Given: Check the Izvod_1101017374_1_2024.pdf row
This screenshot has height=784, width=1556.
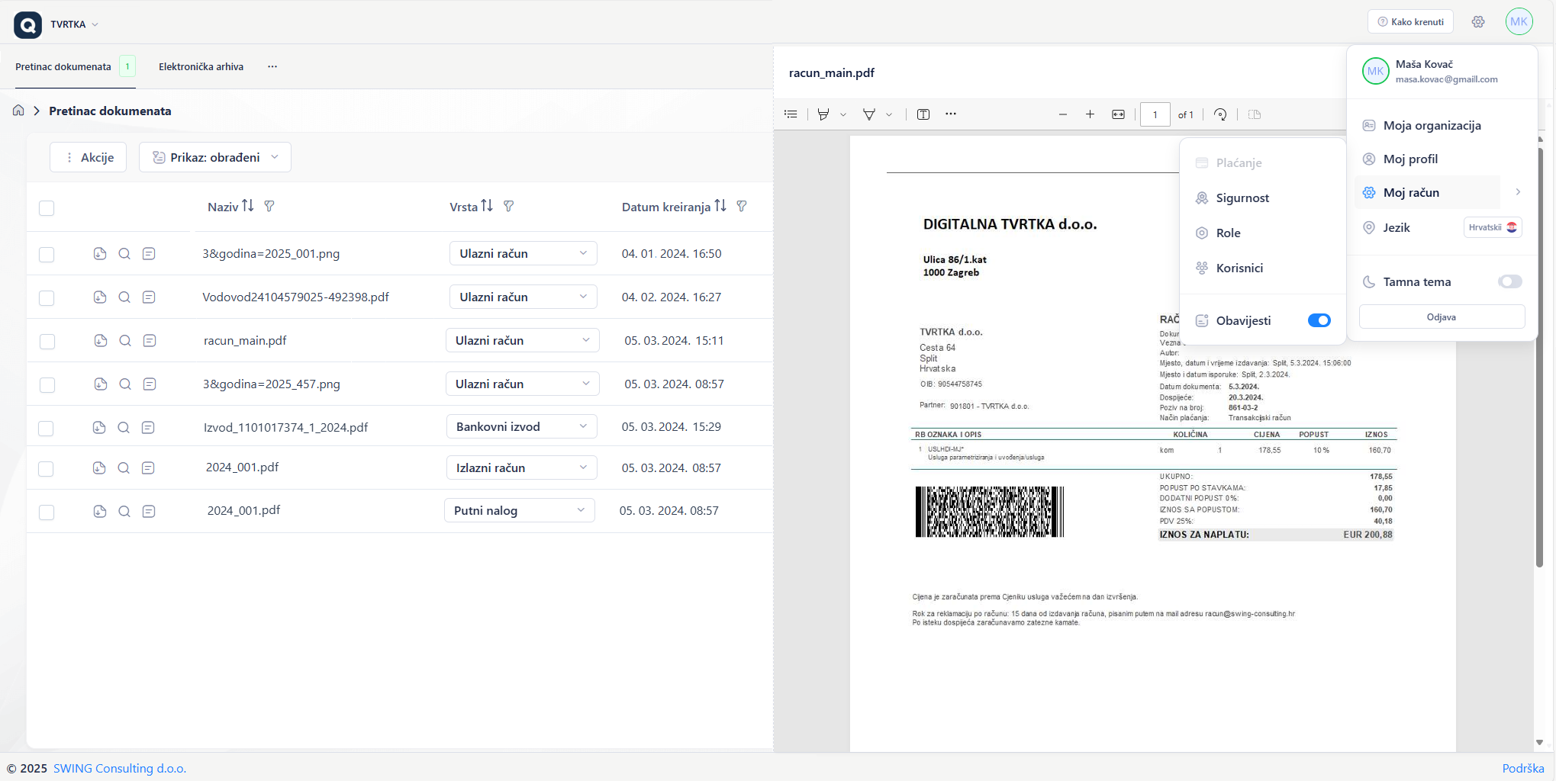Looking at the screenshot, I should [x=46, y=429].
